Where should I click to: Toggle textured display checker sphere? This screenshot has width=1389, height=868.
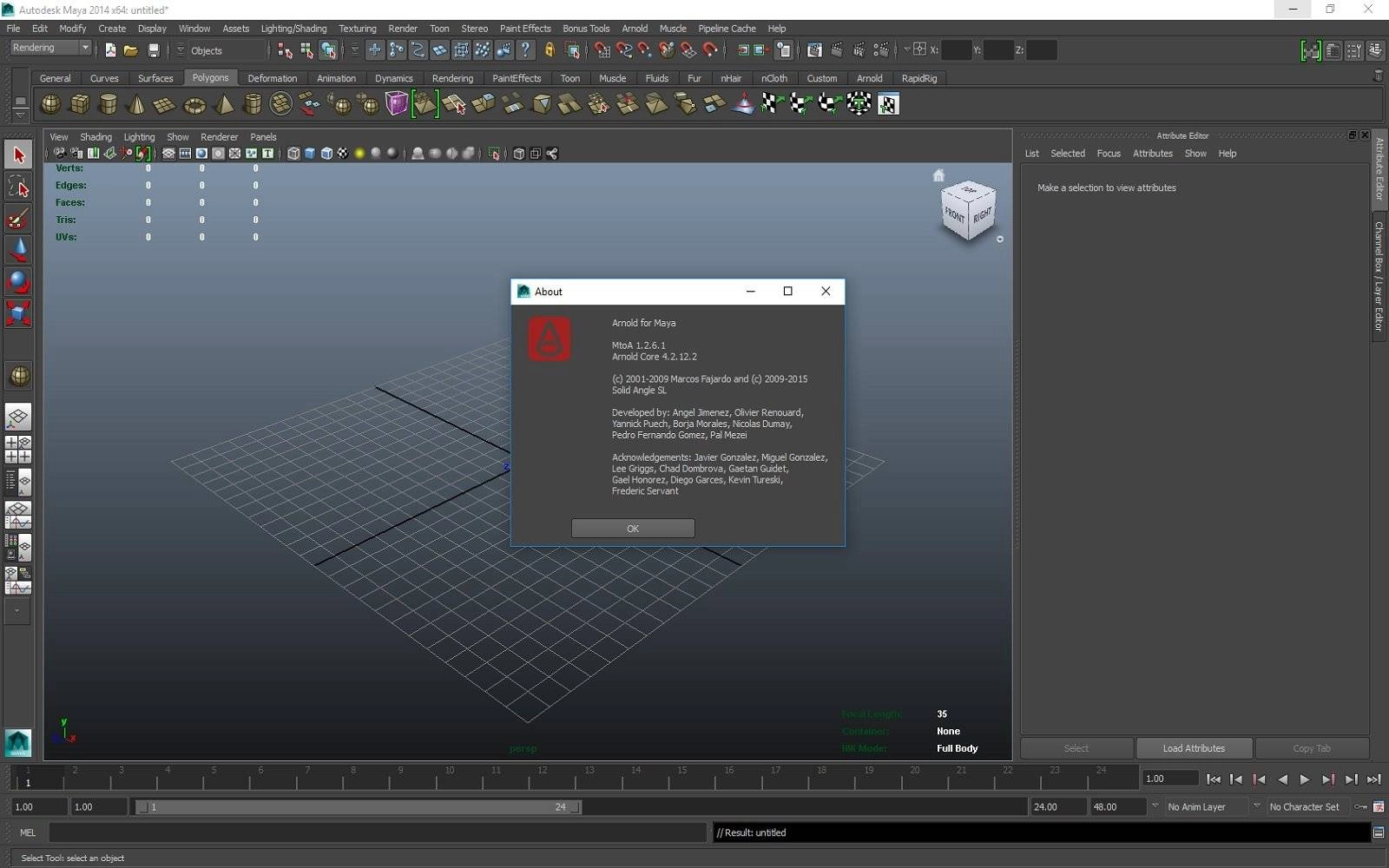pos(343,154)
